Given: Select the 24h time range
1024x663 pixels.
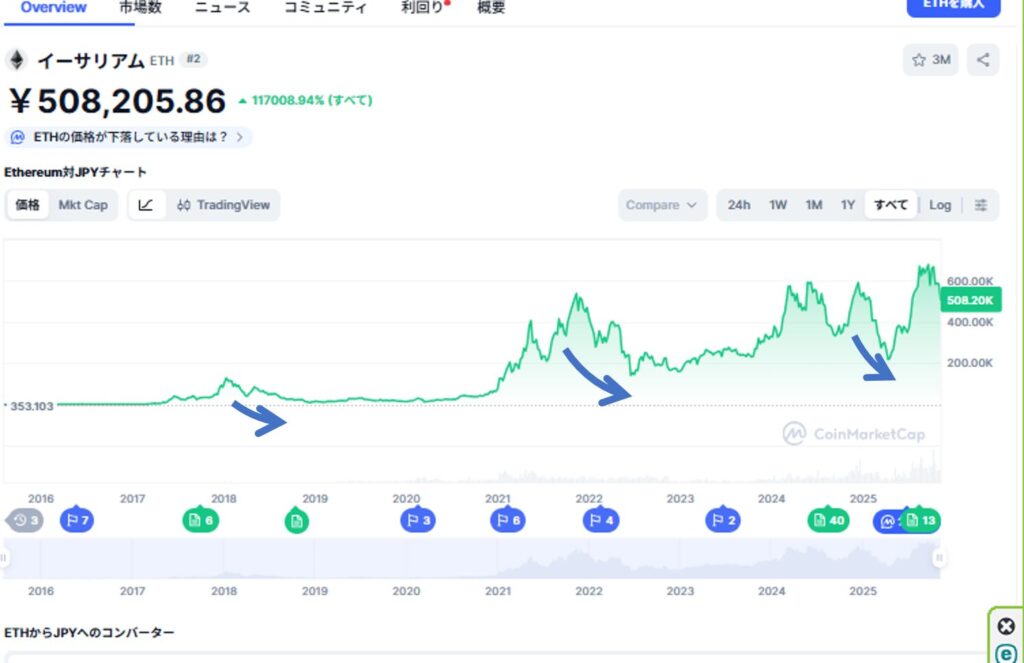Looking at the screenshot, I should coord(739,205).
